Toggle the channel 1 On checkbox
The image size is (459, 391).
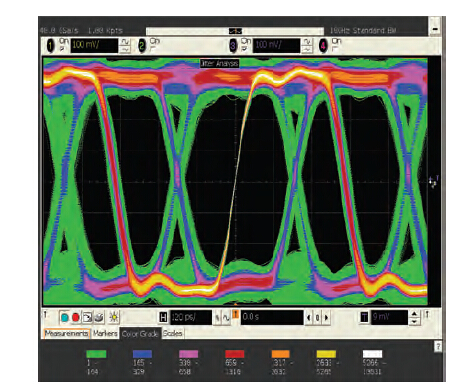click(x=61, y=49)
